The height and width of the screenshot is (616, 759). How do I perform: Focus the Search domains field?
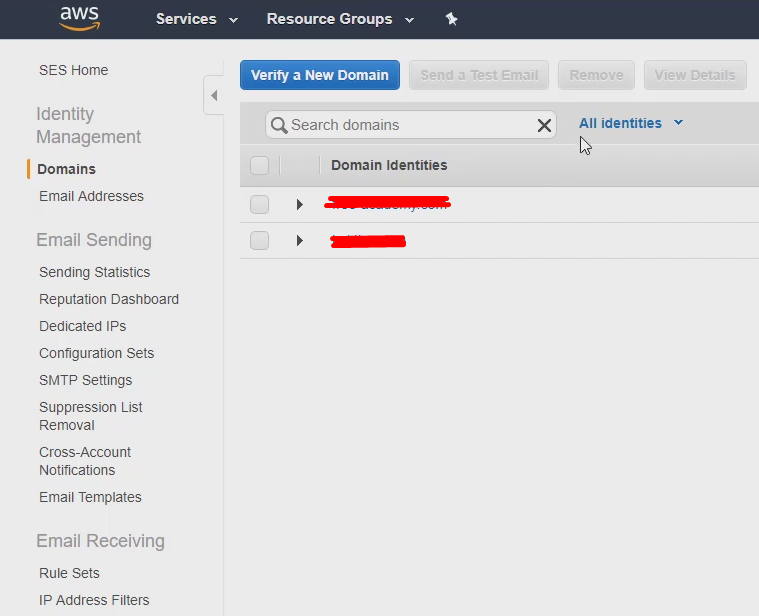[410, 125]
